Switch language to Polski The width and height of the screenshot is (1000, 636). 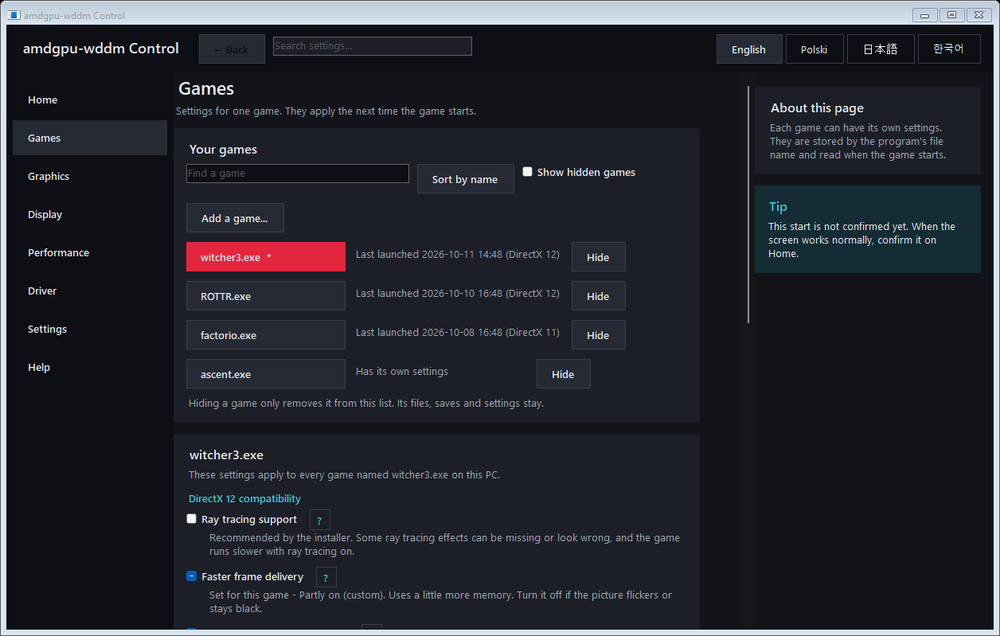point(814,49)
